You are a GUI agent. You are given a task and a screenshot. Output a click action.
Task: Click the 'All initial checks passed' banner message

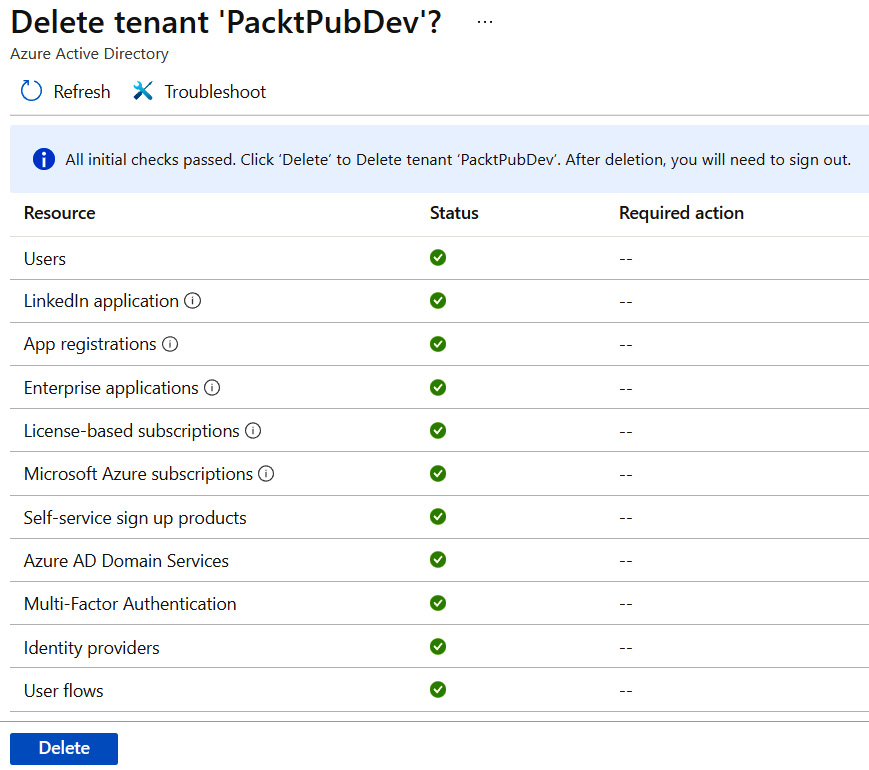458,160
